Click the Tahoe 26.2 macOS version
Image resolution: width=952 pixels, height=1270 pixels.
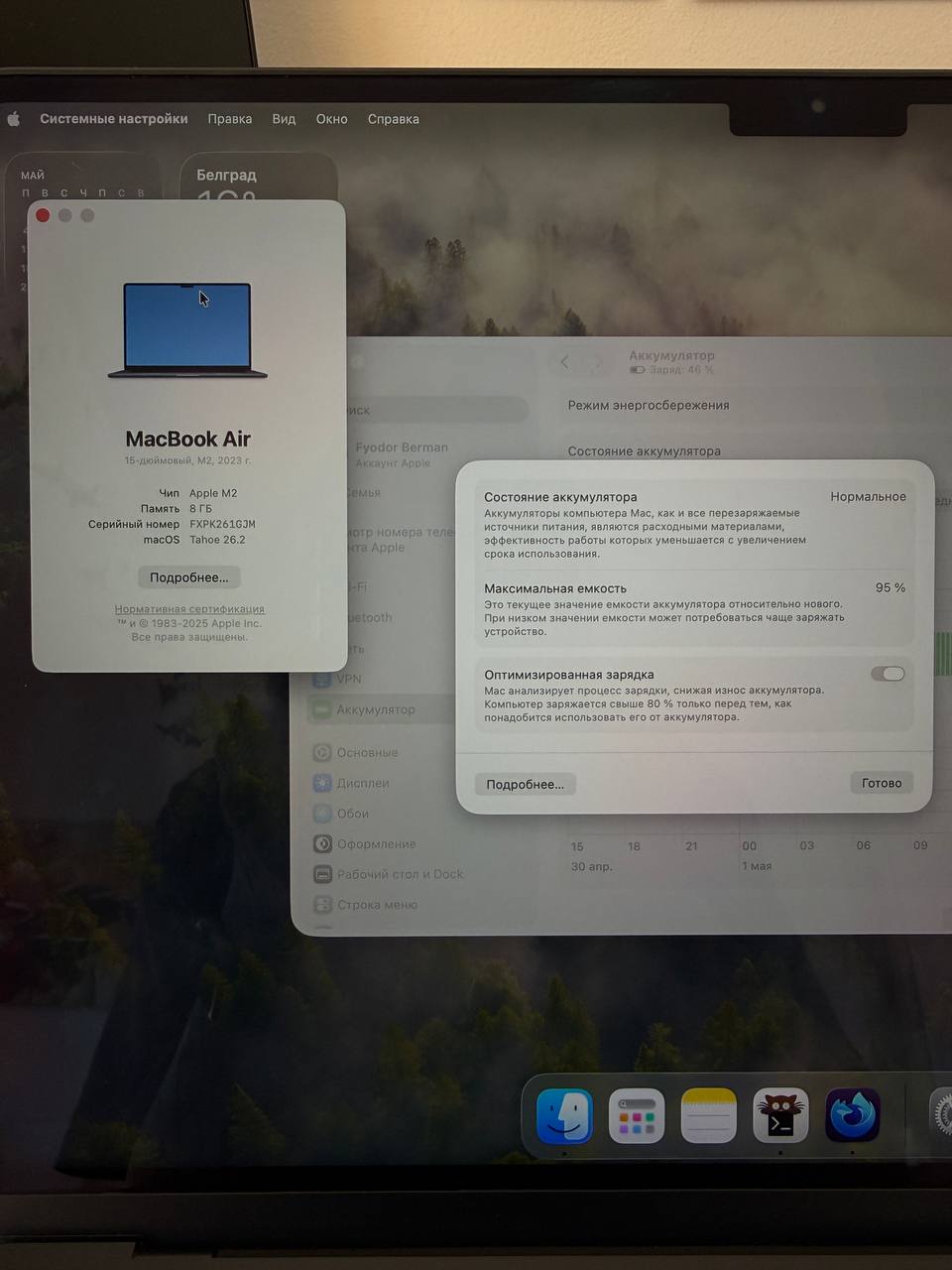(217, 540)
